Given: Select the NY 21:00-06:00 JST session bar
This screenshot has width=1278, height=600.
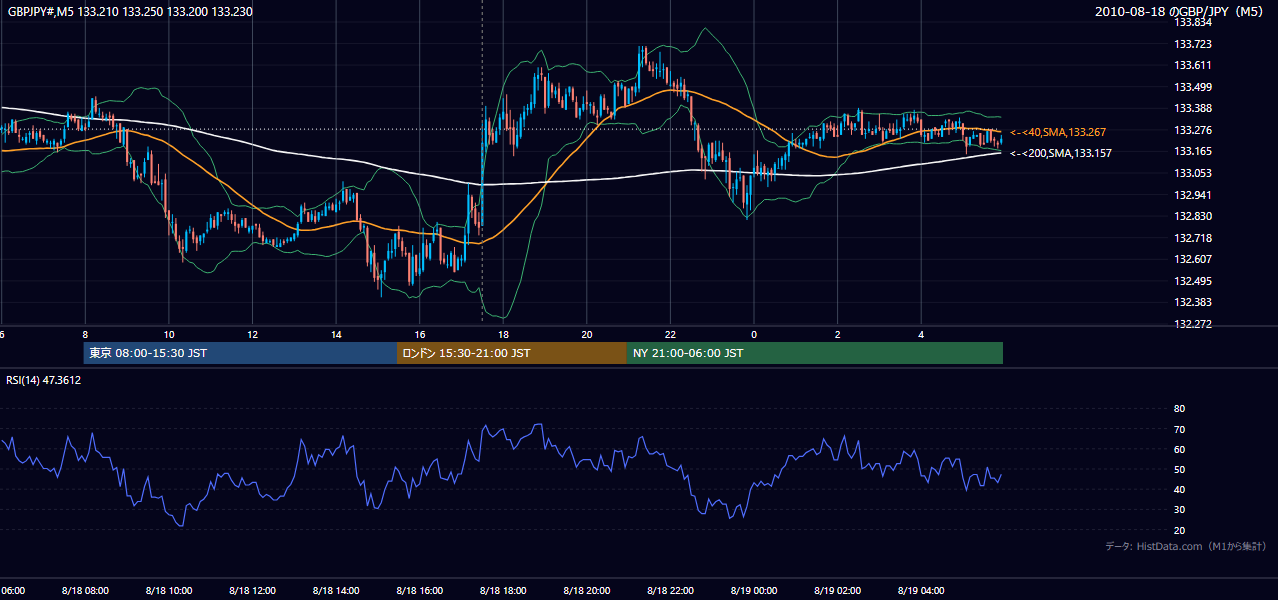Looking at the screenshot, I should pos(815,353).
